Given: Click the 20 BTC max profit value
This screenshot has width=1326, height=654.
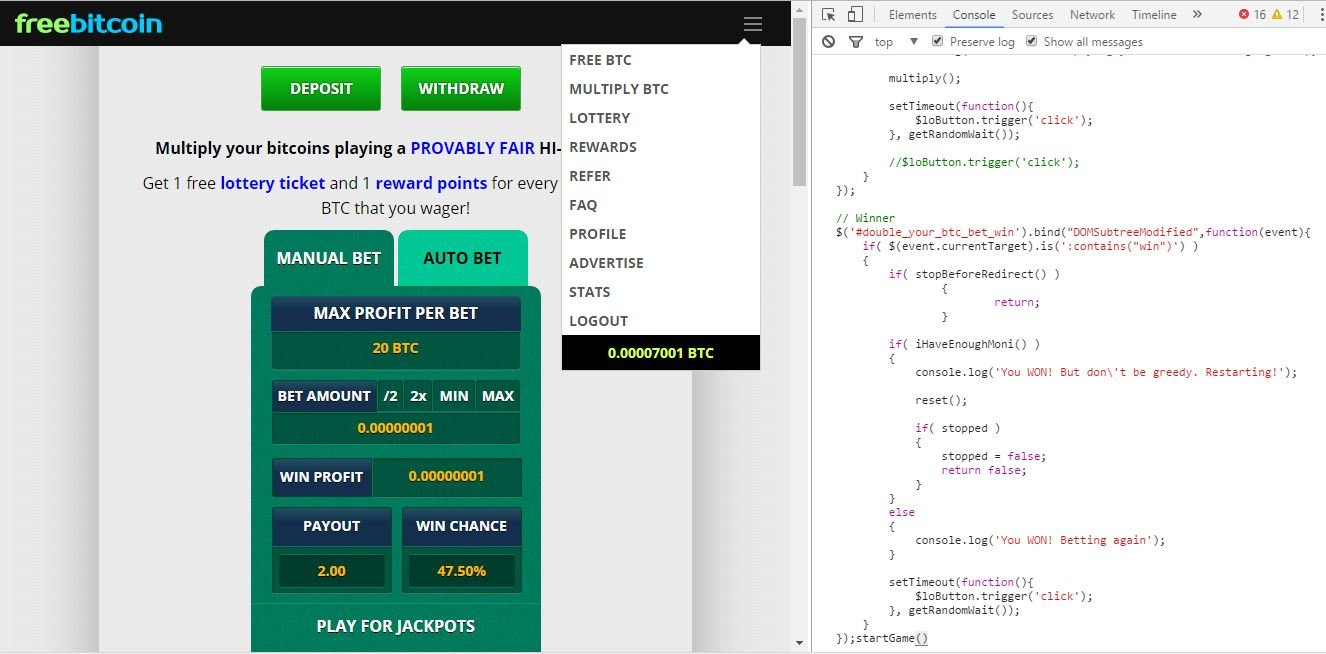Looking at the screenshot, I should [x=396, y=349].
